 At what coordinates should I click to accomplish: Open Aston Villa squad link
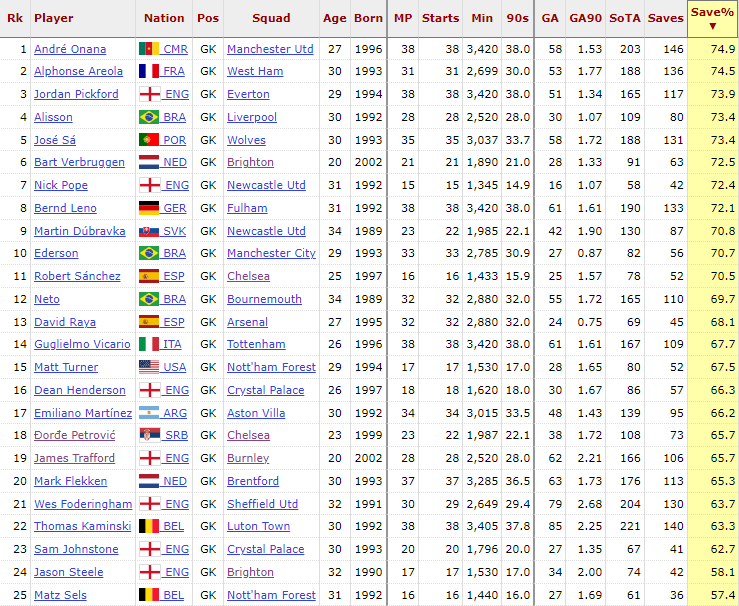pyautogui.click(x=256, y=413)
